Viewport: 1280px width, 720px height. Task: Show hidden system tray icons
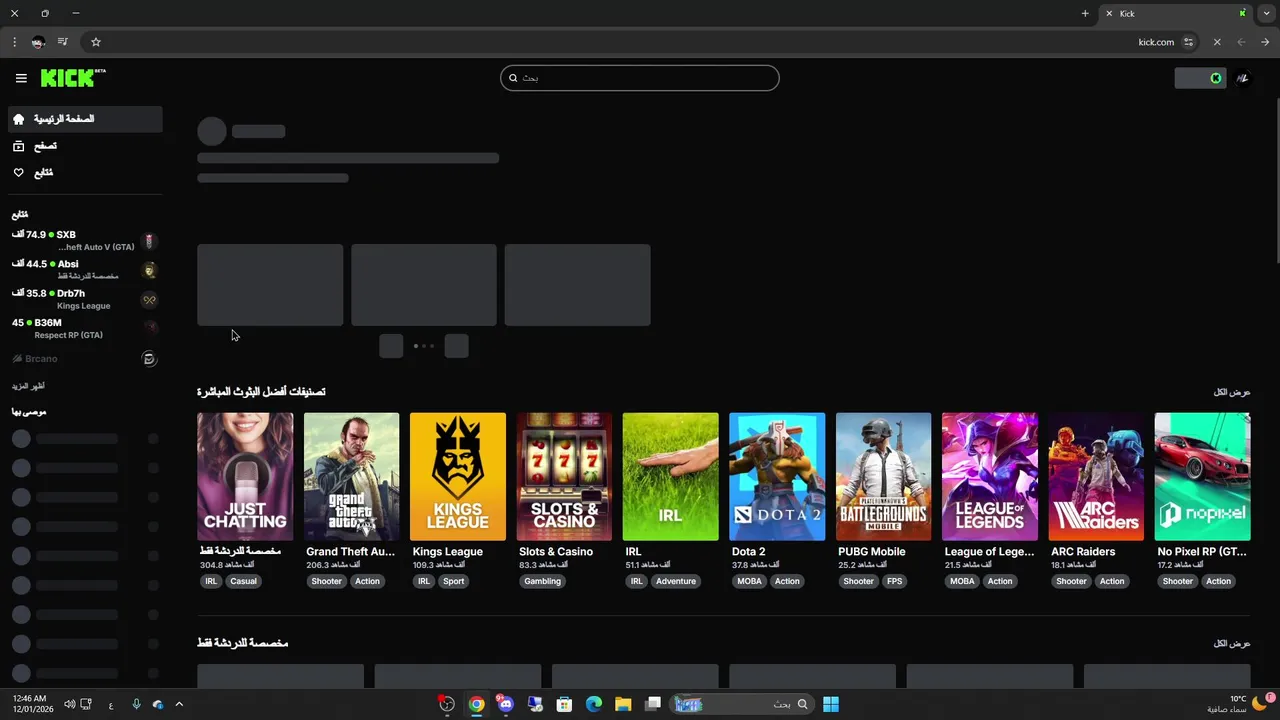point(179,704)
